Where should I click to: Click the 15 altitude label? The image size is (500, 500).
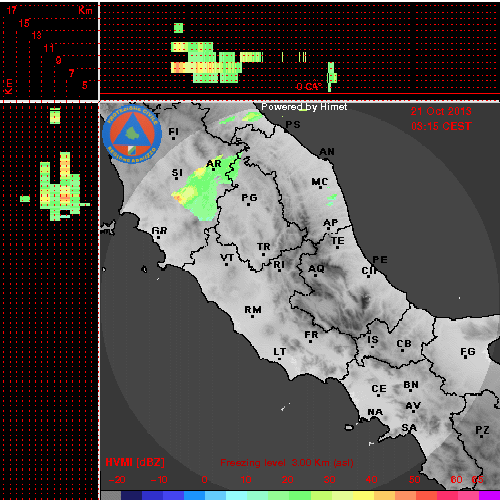click(24, 23)
